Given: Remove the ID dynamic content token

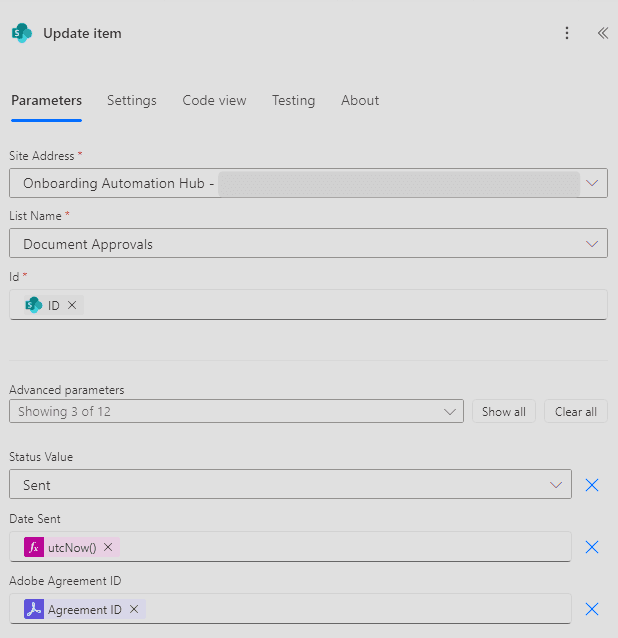Looking at the screenshot, I should (72, 305).
